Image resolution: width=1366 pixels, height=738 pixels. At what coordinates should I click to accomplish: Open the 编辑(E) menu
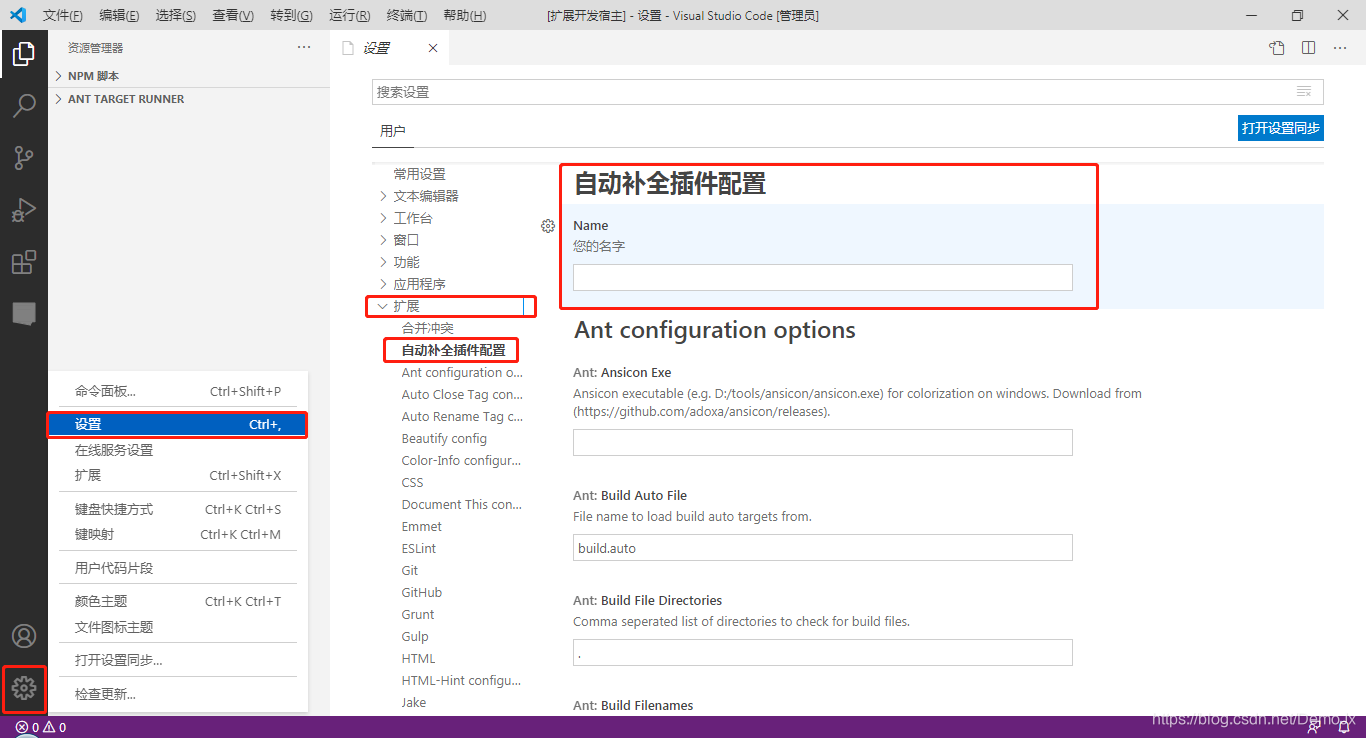coord(119,16)
